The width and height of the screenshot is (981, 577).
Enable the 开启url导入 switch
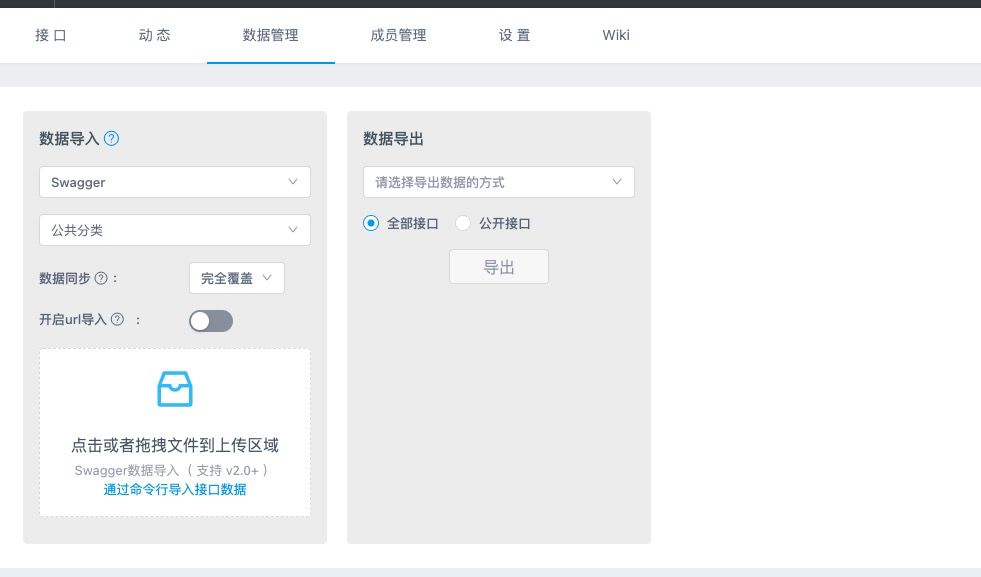click(211, 321)
